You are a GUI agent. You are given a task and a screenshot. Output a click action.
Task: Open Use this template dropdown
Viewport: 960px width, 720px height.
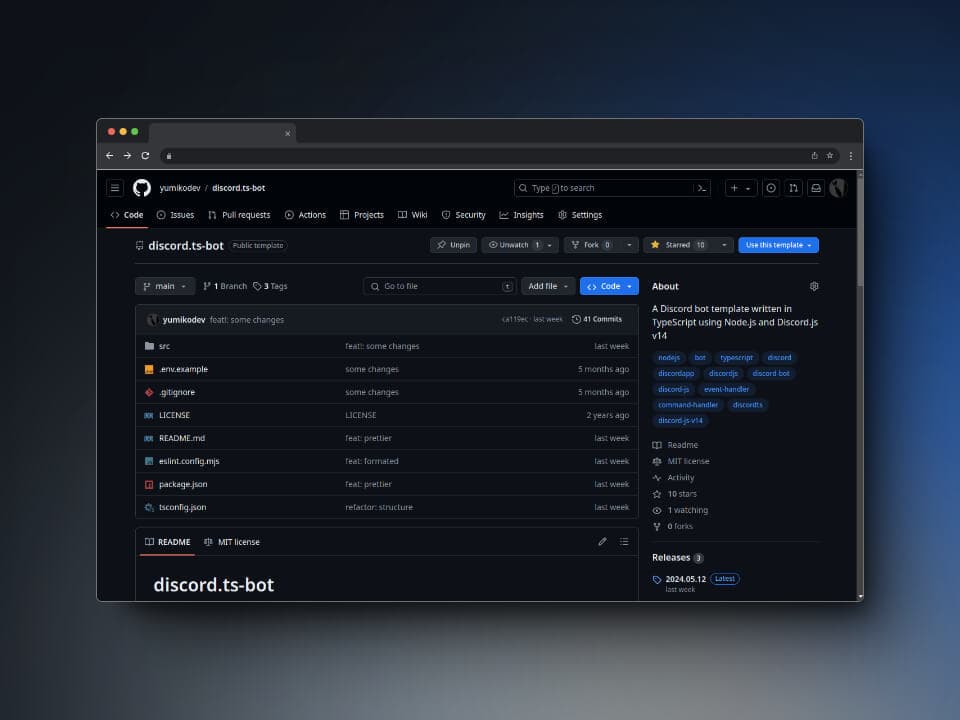tap(778, 245)
